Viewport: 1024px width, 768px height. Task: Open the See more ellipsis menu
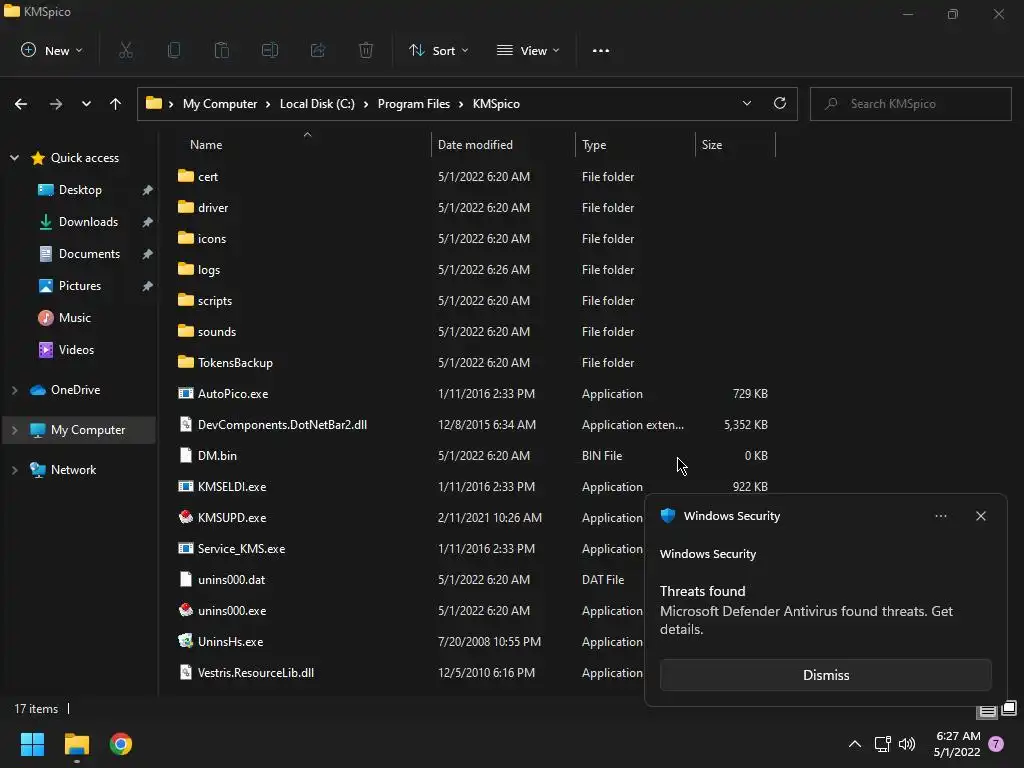[x=601, y=50]
